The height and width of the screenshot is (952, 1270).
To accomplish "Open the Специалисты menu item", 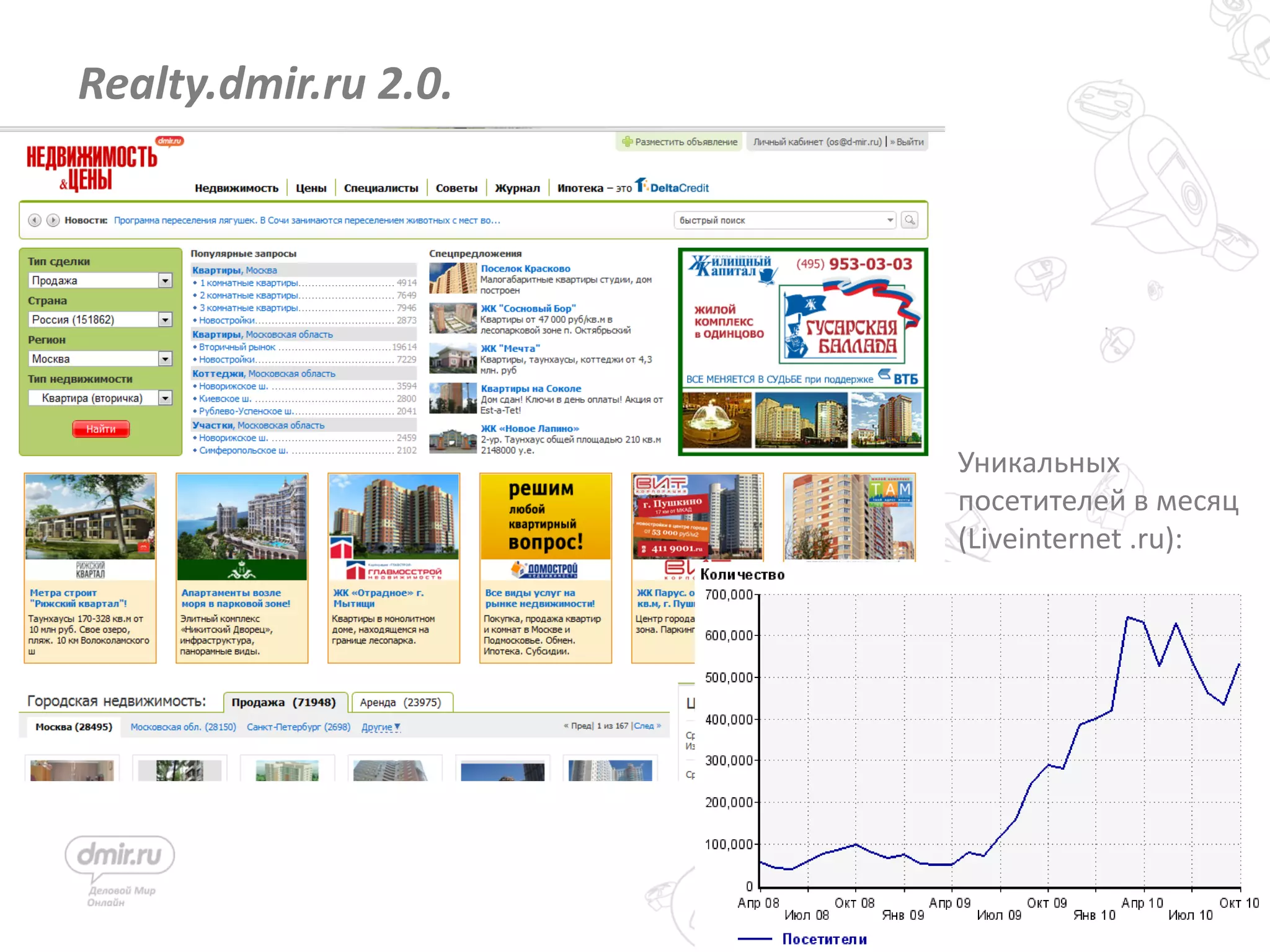I will coord(381,188).
